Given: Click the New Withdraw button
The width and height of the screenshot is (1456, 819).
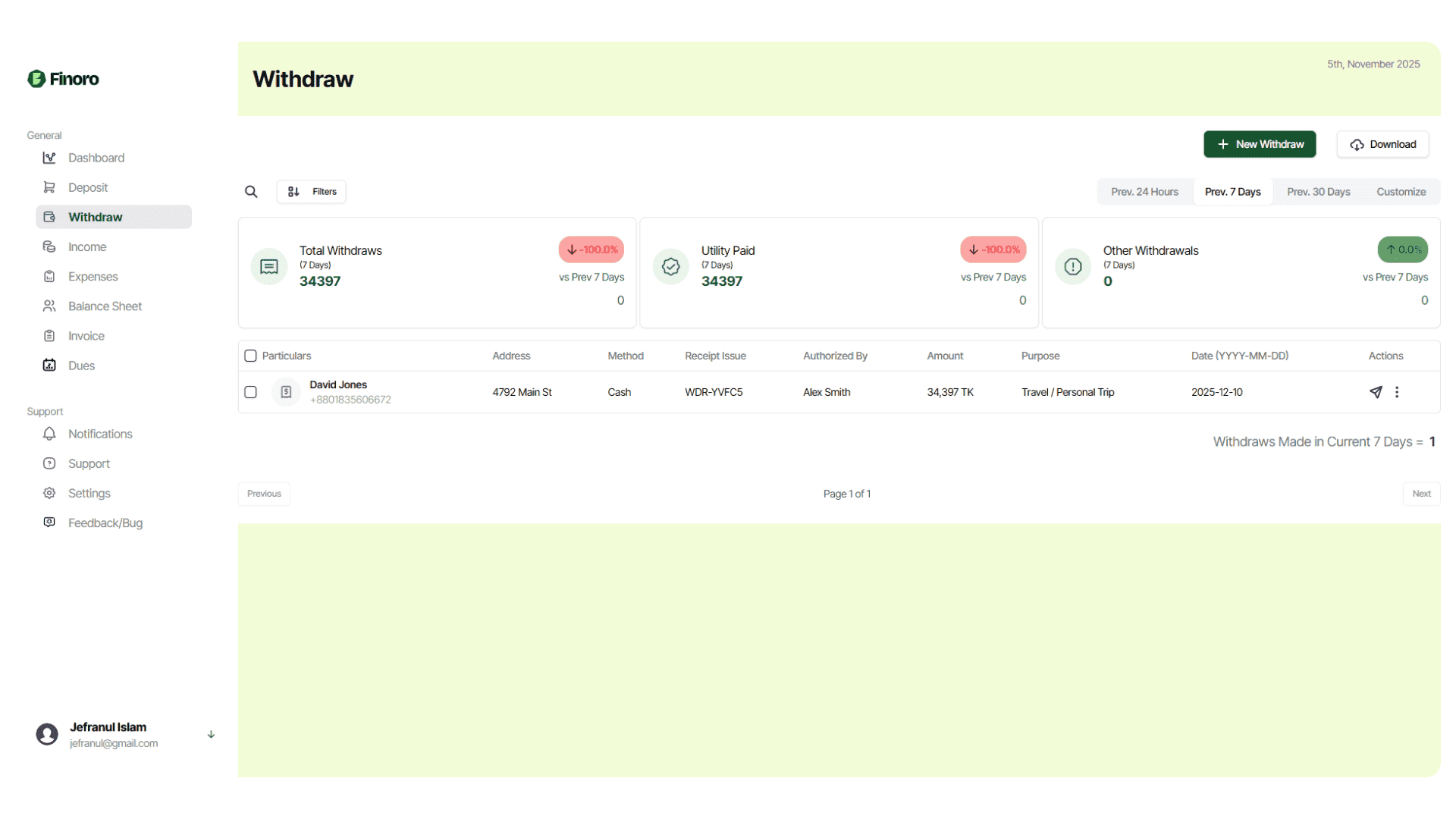Looking at the screenshot, I should [1260, 144].
